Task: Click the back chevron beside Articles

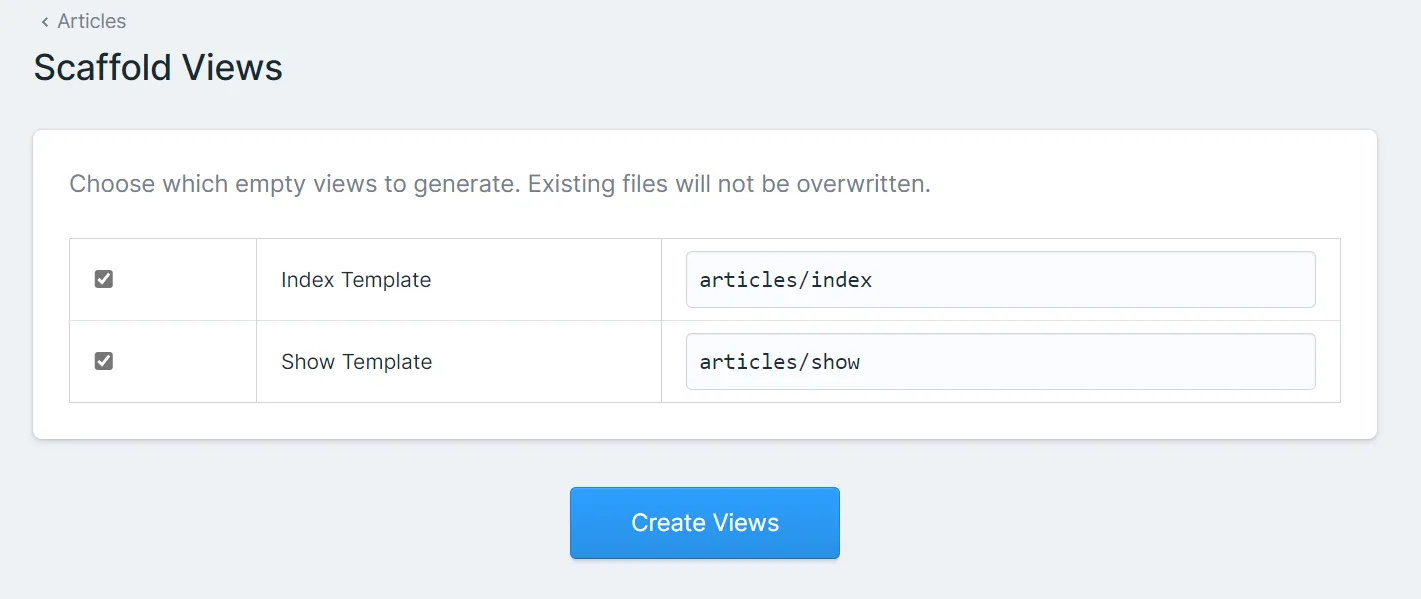Action: pos(44,22)
